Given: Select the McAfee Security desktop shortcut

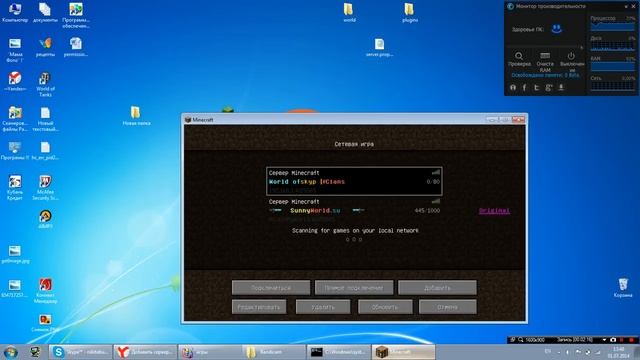Looking at the screenshot, I should point(45,188).
